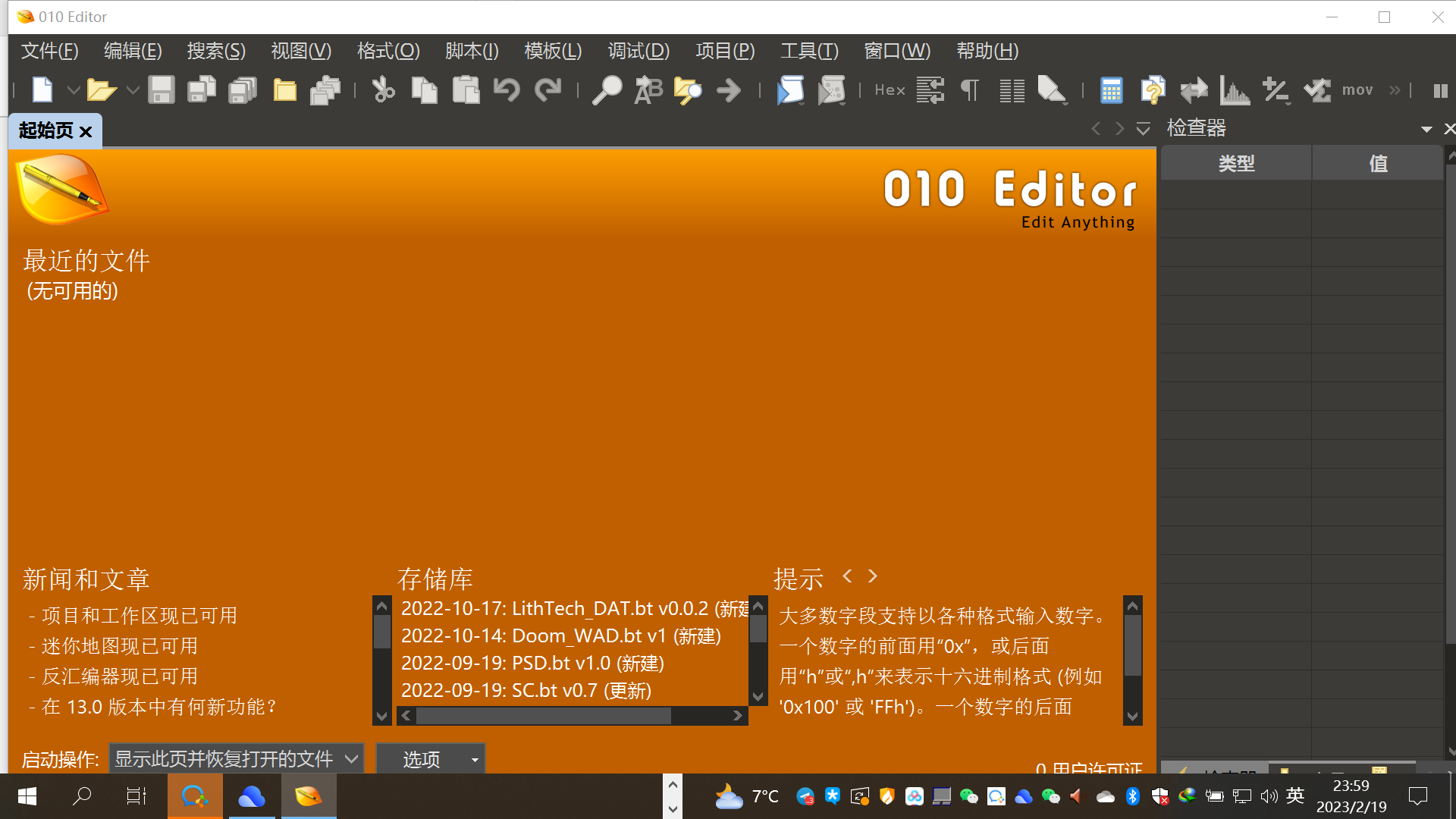
Task: Click the Save As icon
Action: 202,90
